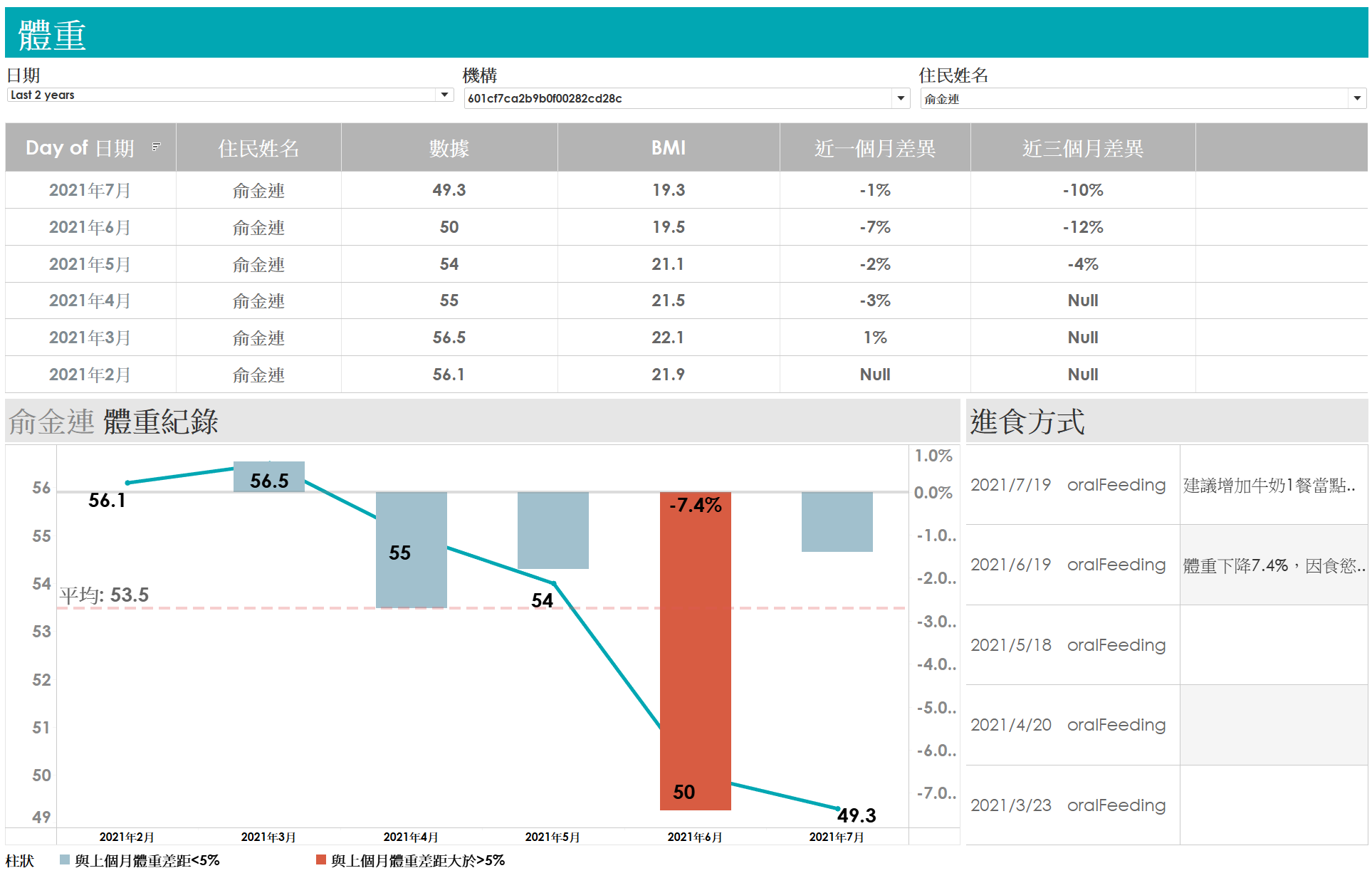This screenshot has height=878, width=1372.
Task: Click the blue July bar in chart
Action: pyautogui.click(x=837, y=522)
